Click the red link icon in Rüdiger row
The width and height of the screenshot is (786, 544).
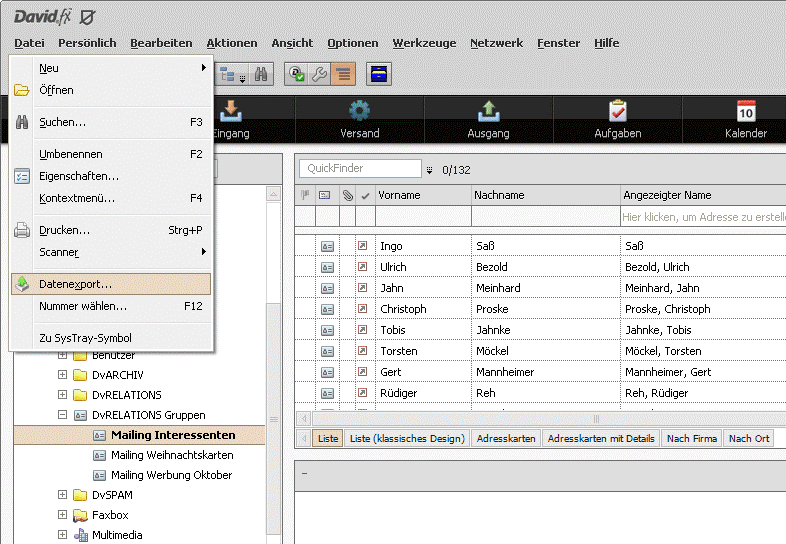click(x=362, y=393)
